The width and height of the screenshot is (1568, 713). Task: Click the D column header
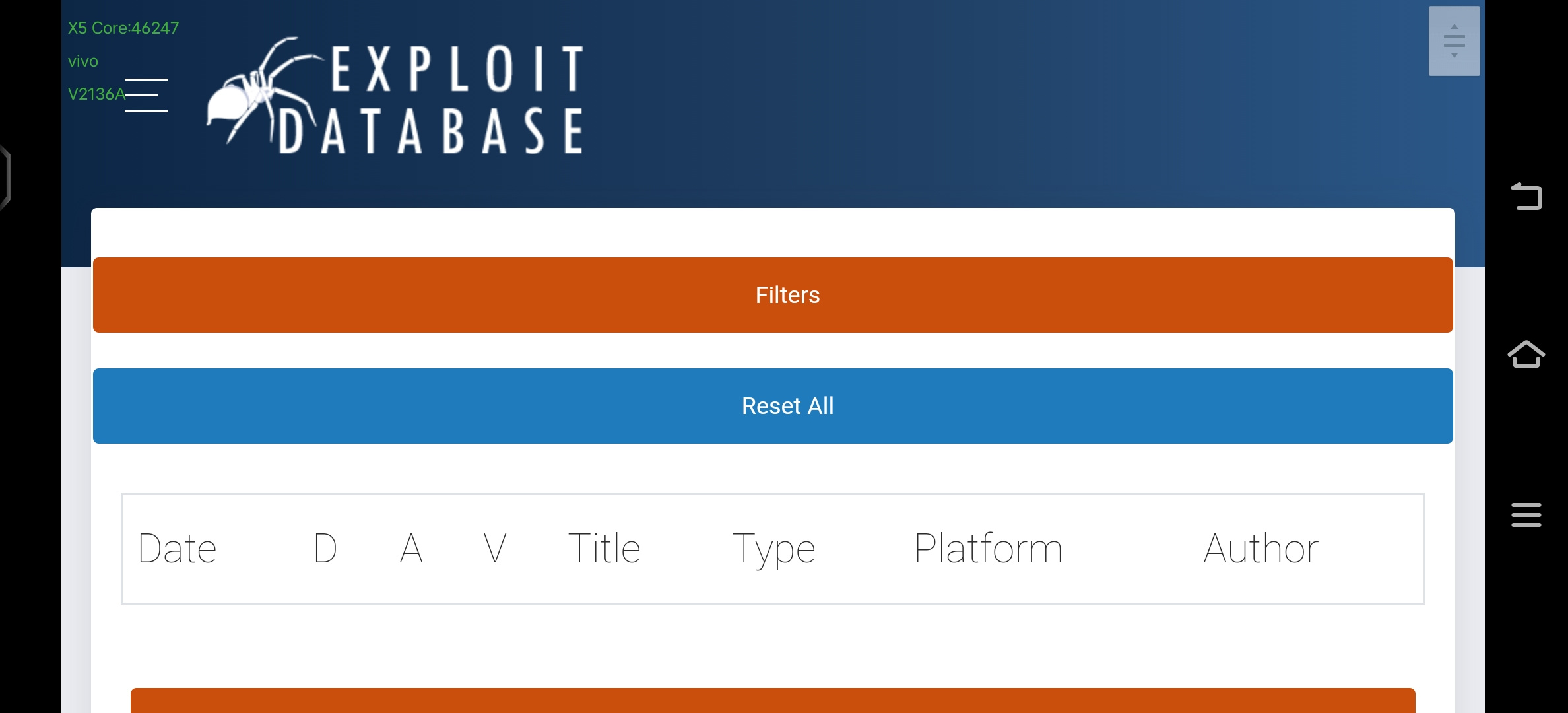pos(325,549)
